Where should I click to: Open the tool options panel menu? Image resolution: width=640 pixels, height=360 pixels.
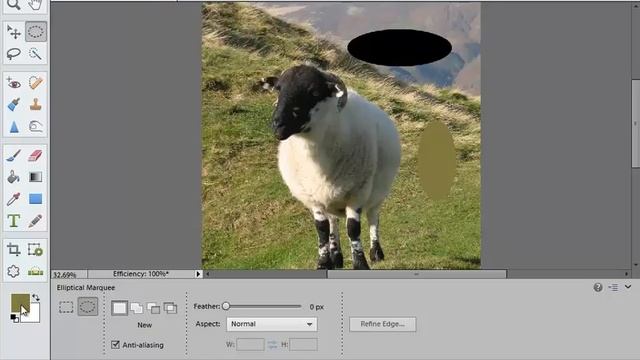click(613, 287)
